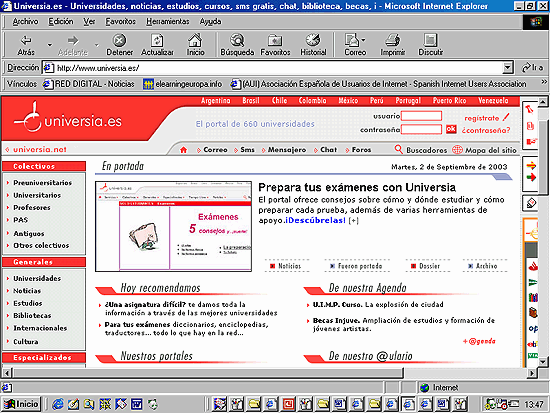Launch Word from the quick launch bar
The width and height of the screenshot is (550, 413).
136,405
